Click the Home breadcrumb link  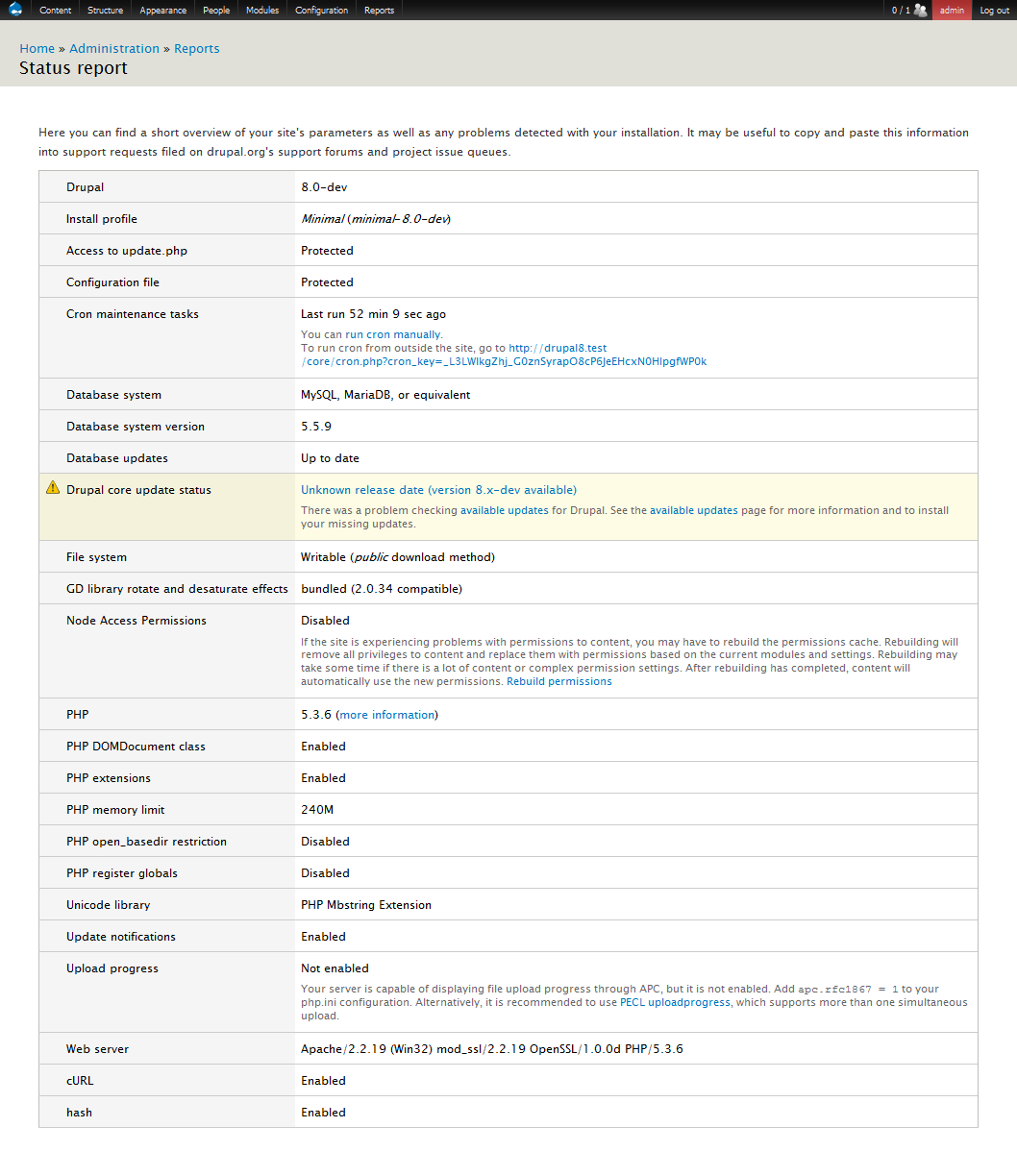tap(37, 48)
